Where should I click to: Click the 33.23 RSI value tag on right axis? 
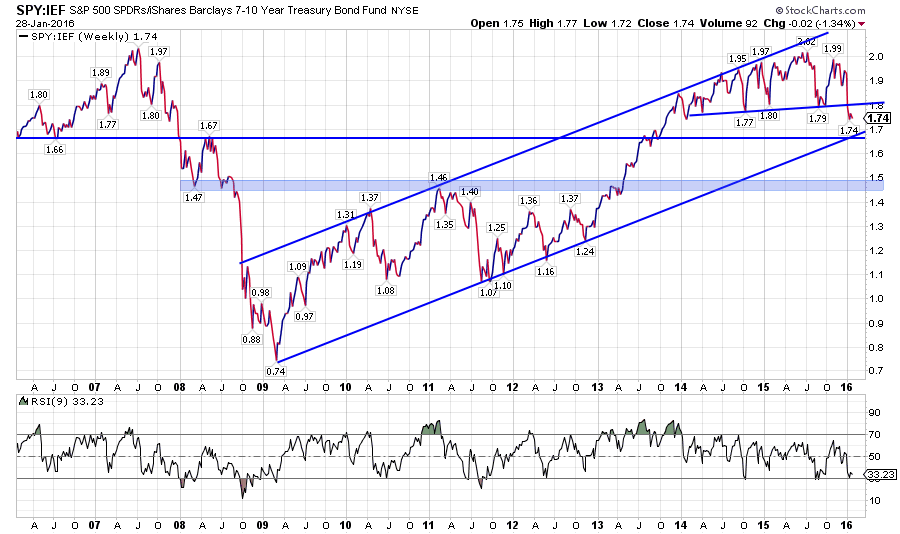pos(881,474)
